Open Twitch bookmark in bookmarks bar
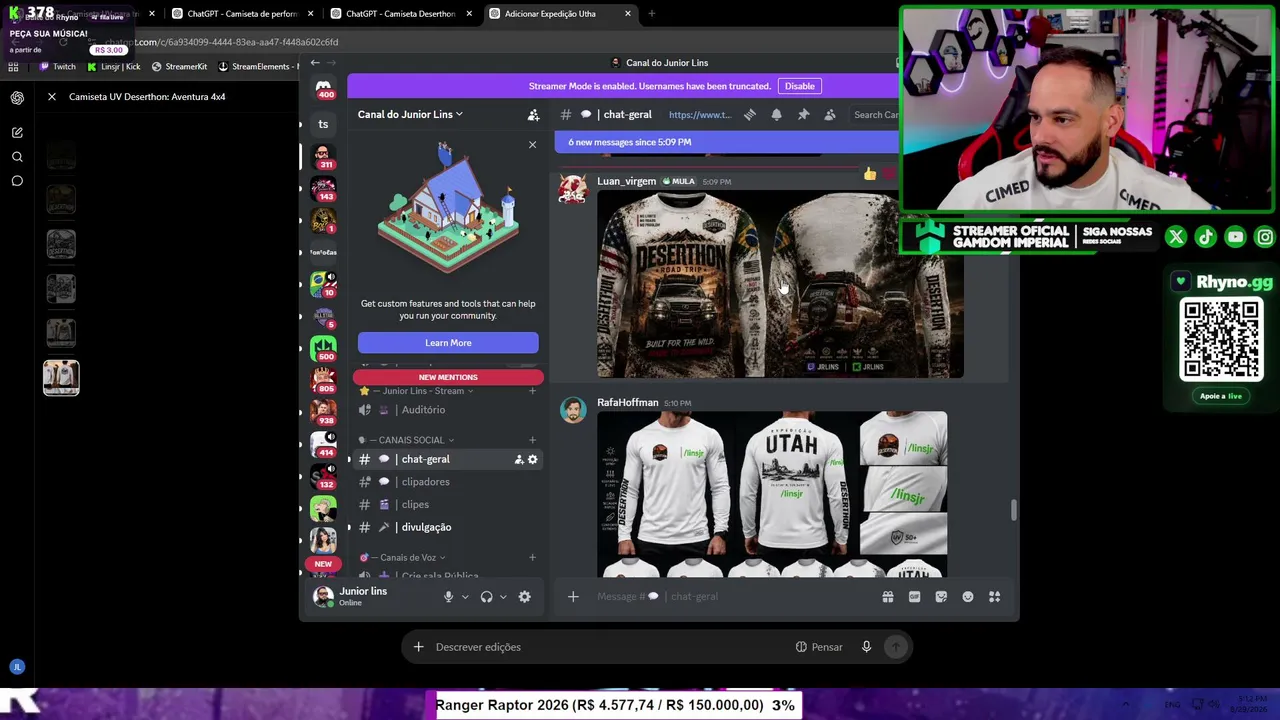Image resolution: width=1280 pixels, height=720 pixels. [x=58, y=67]
